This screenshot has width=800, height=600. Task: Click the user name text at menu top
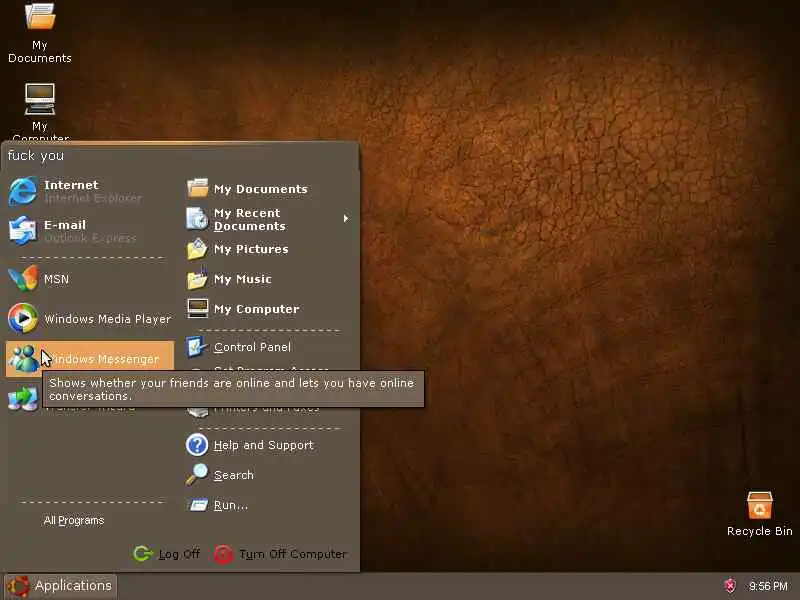tap(36, 155)
